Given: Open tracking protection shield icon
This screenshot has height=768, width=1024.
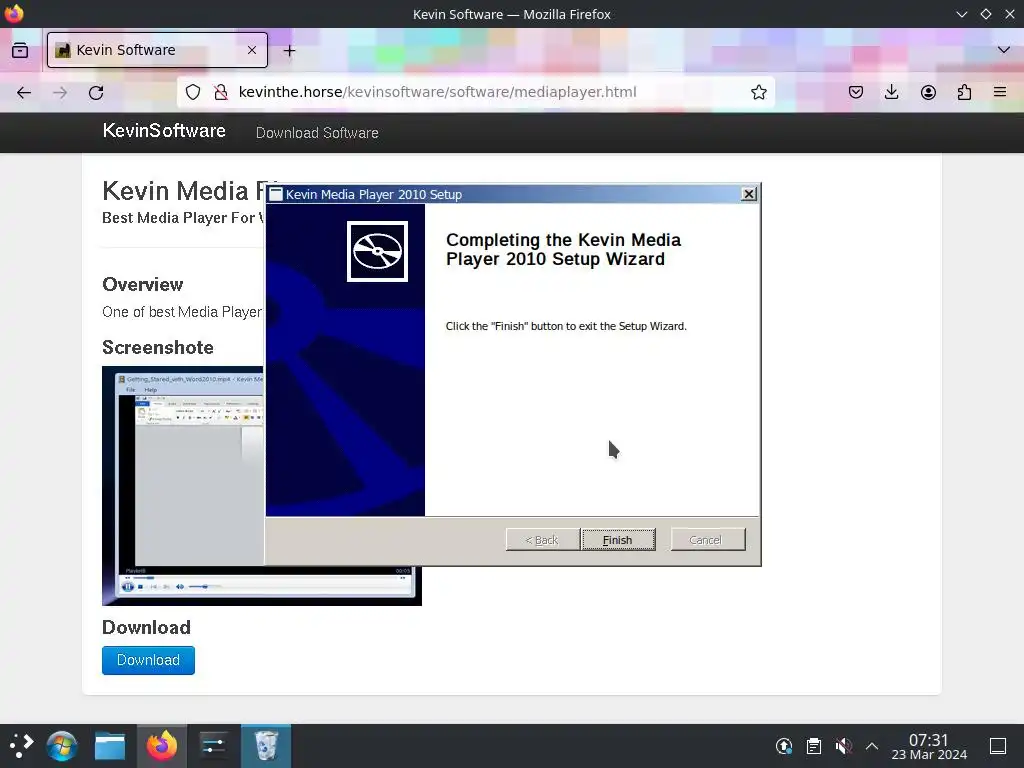Looking at the screenshot, I should pos(193,92).
